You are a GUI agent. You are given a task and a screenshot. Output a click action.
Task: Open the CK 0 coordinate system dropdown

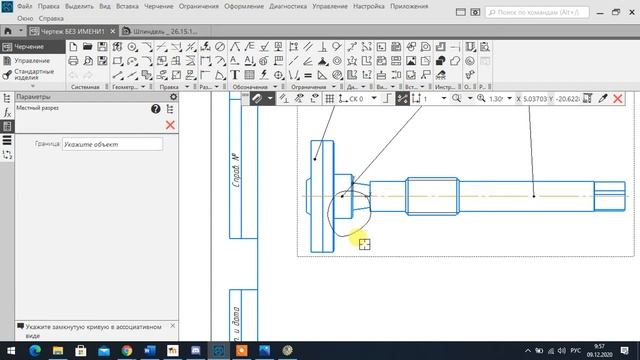373,98
